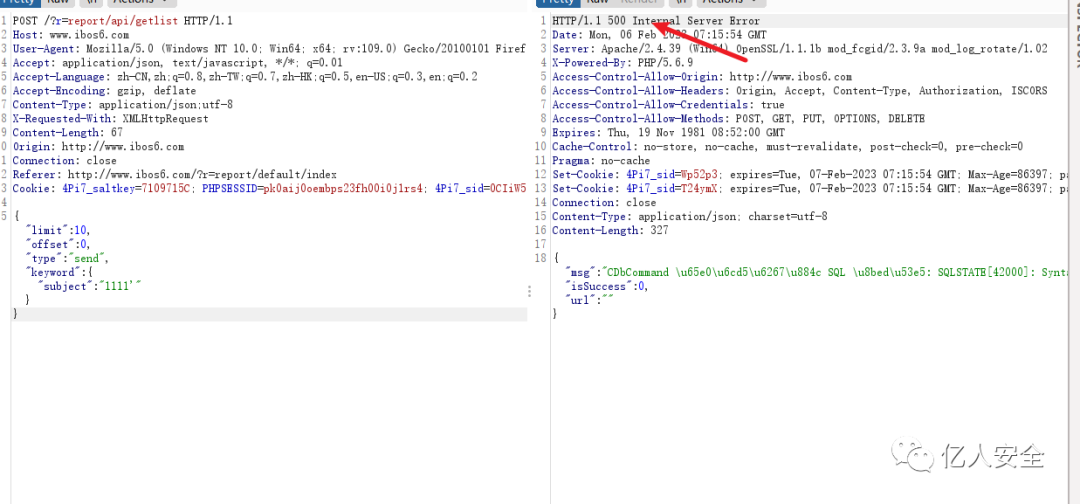Click the Access-Control-Allow-Methods response line
This screenshot has width=1080, height=504.
click(x=738, y=118)
